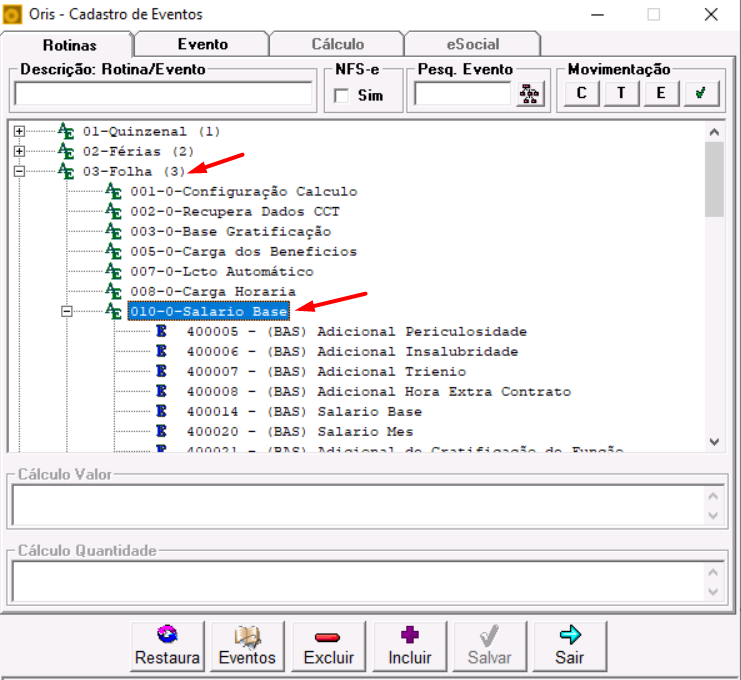Select the 01-Quinzenal (1) routine
The height and width of the screenshot is (680, 741).
[x=151, y=131]
